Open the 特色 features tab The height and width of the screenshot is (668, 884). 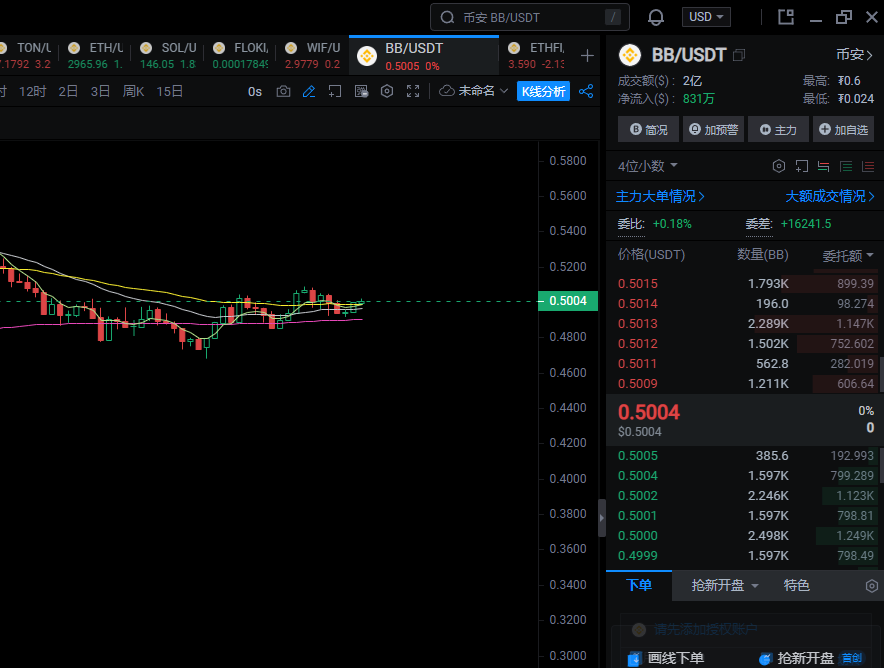(x=796, y=586)
